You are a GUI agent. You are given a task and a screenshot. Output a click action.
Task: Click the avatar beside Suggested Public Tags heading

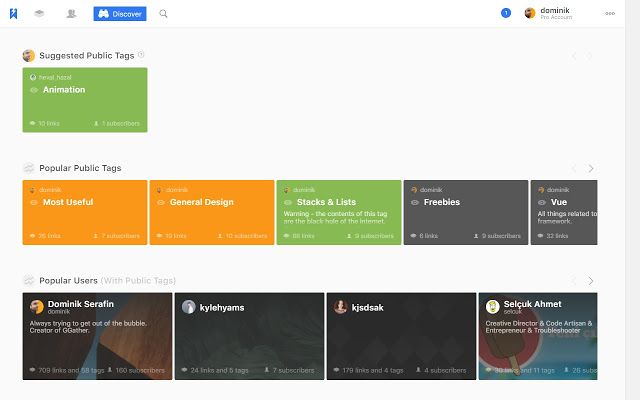(x=29, y=56)
